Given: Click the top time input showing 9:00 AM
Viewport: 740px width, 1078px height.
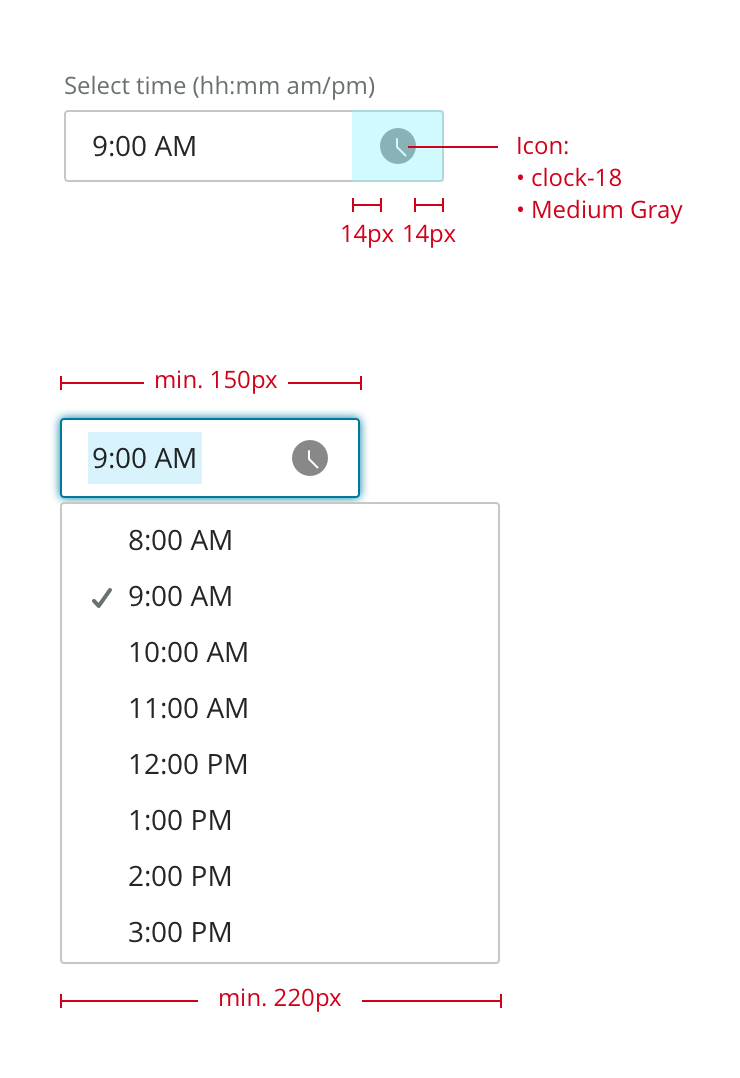Looking at the screenshot, I should click(208, 146).
